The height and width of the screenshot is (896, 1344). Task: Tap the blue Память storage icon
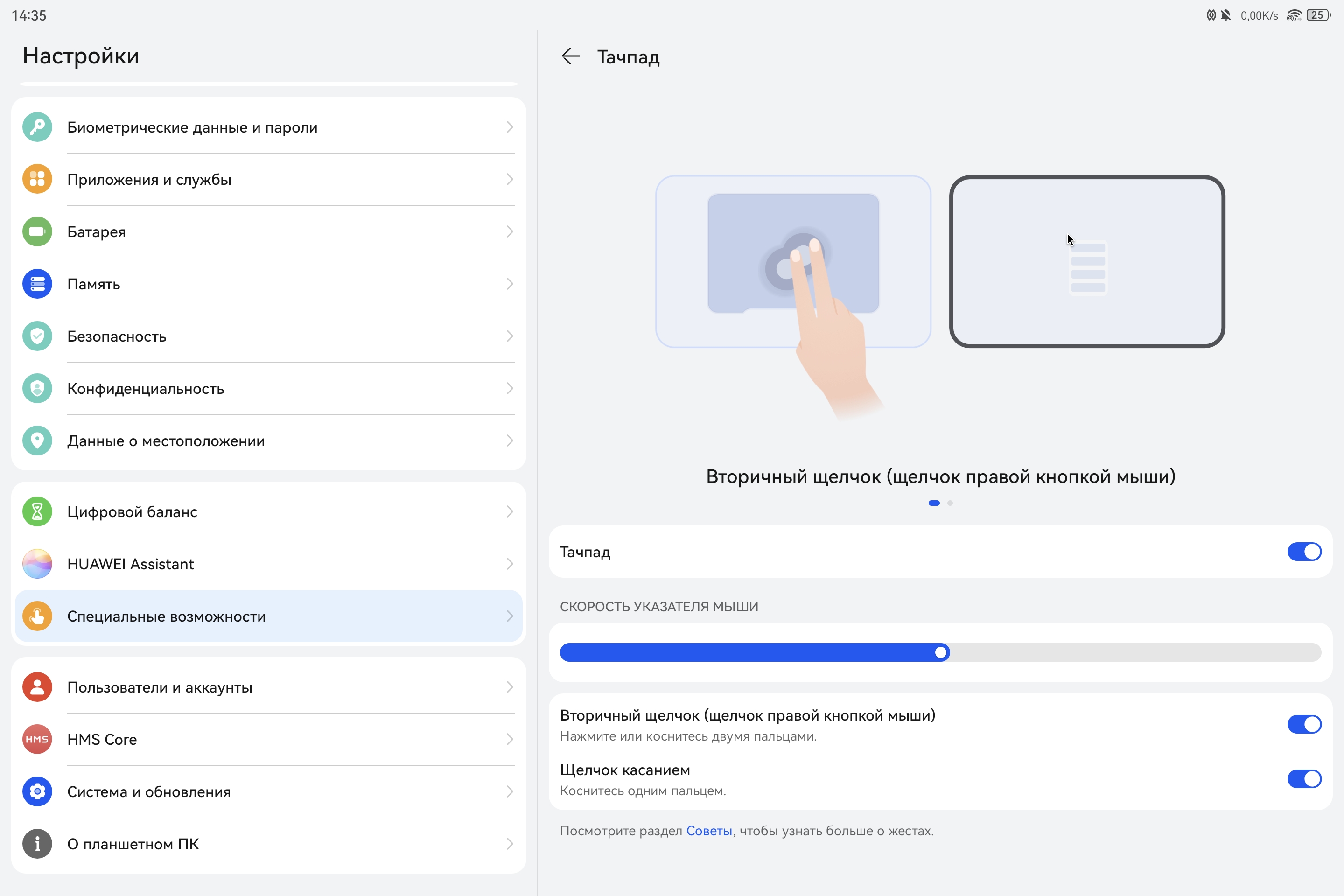coord(37,284)
